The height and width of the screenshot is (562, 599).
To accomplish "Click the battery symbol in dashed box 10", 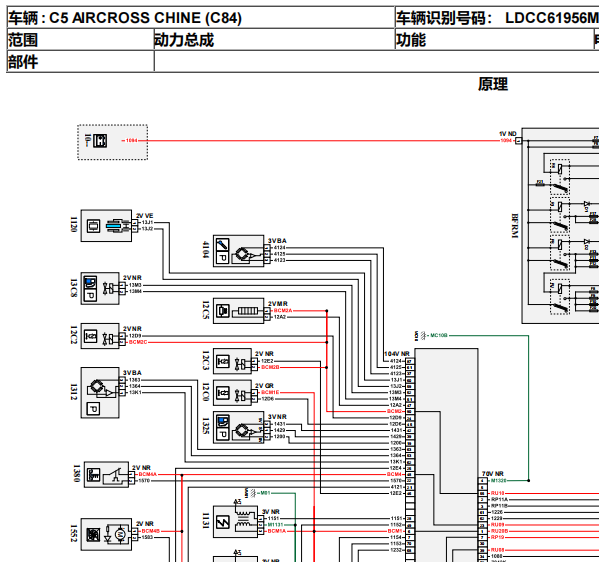I will tap(100, 141).
